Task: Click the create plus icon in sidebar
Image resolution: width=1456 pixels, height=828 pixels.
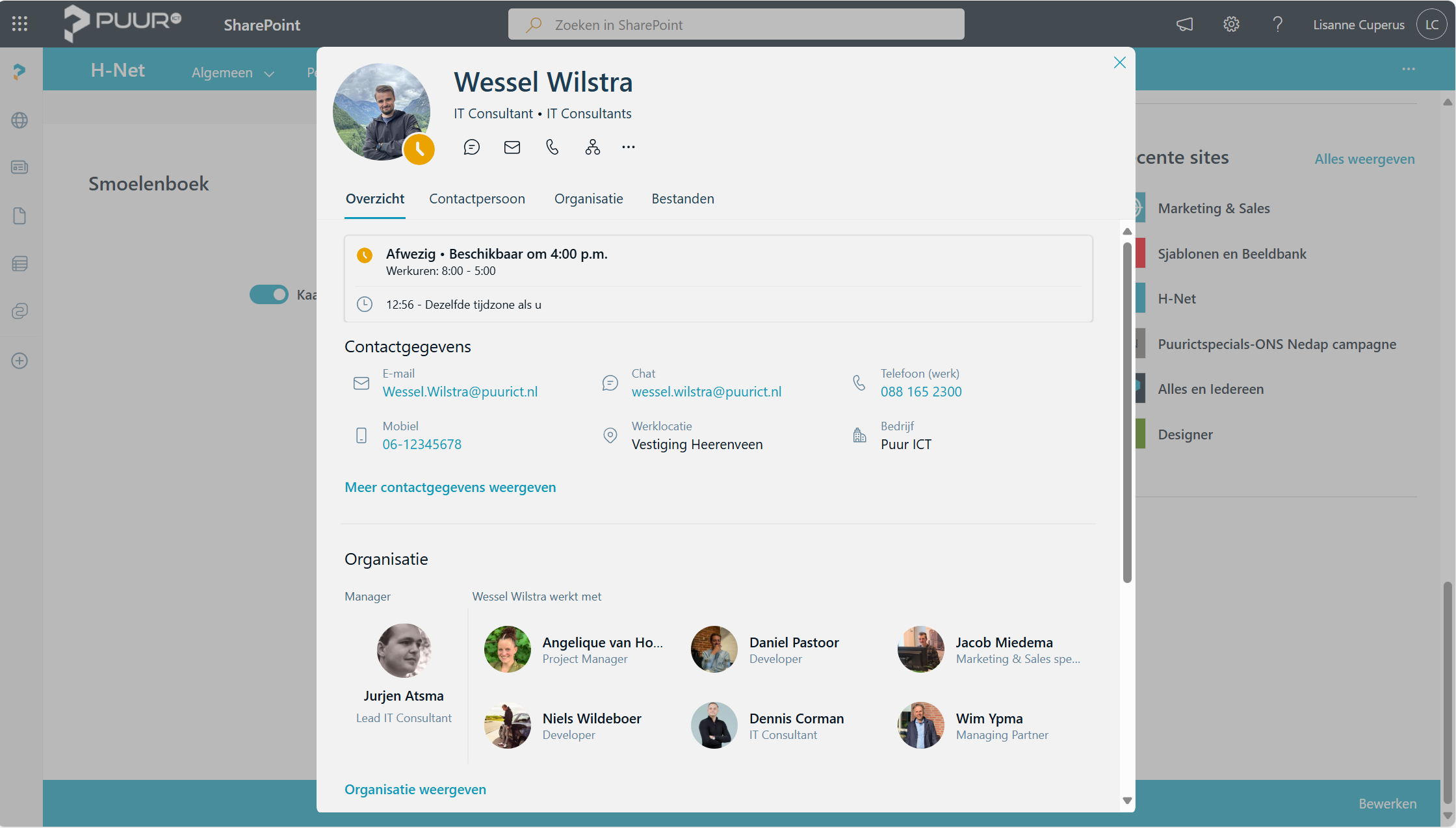Action: pyautogui.click(x=19, y=361)
